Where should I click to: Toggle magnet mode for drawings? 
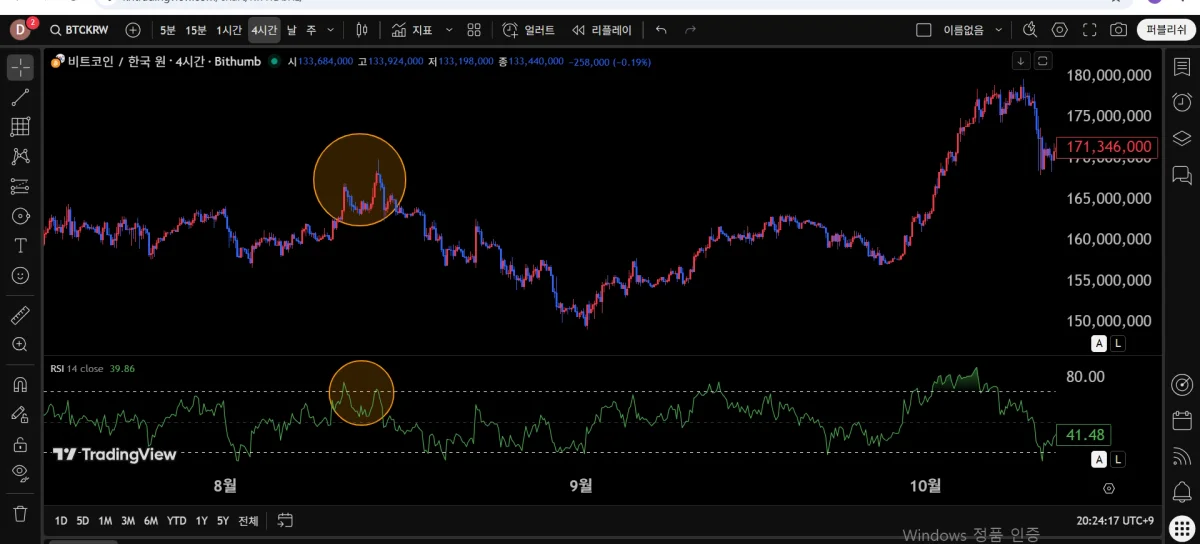(x=20, y=384)
